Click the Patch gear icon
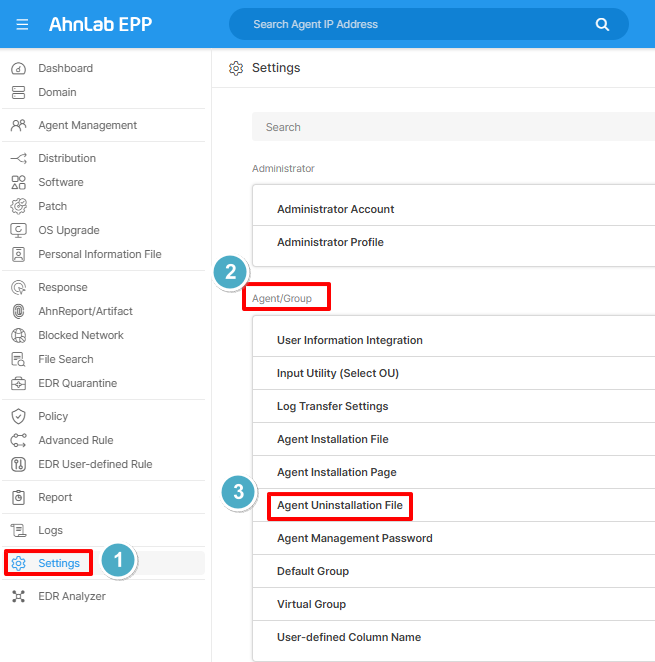Image resolution: width=655 pixels, height=662 pixels. click(x=18, y=206)
